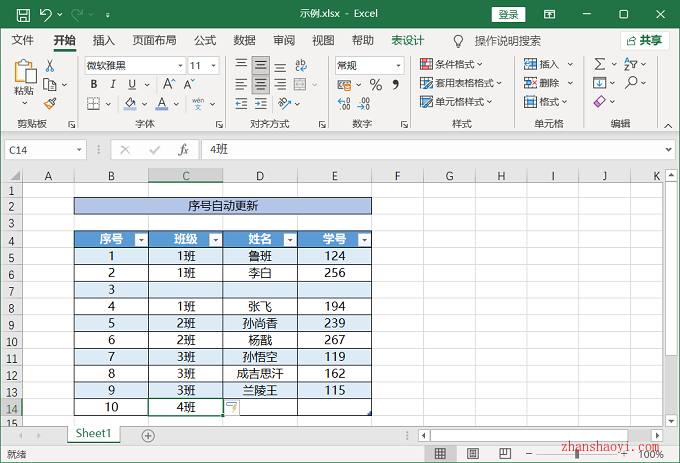Screen dimensions: 680x463
Task: Save the workbook with the floppy icon
Action: click(x=23, y=15)
